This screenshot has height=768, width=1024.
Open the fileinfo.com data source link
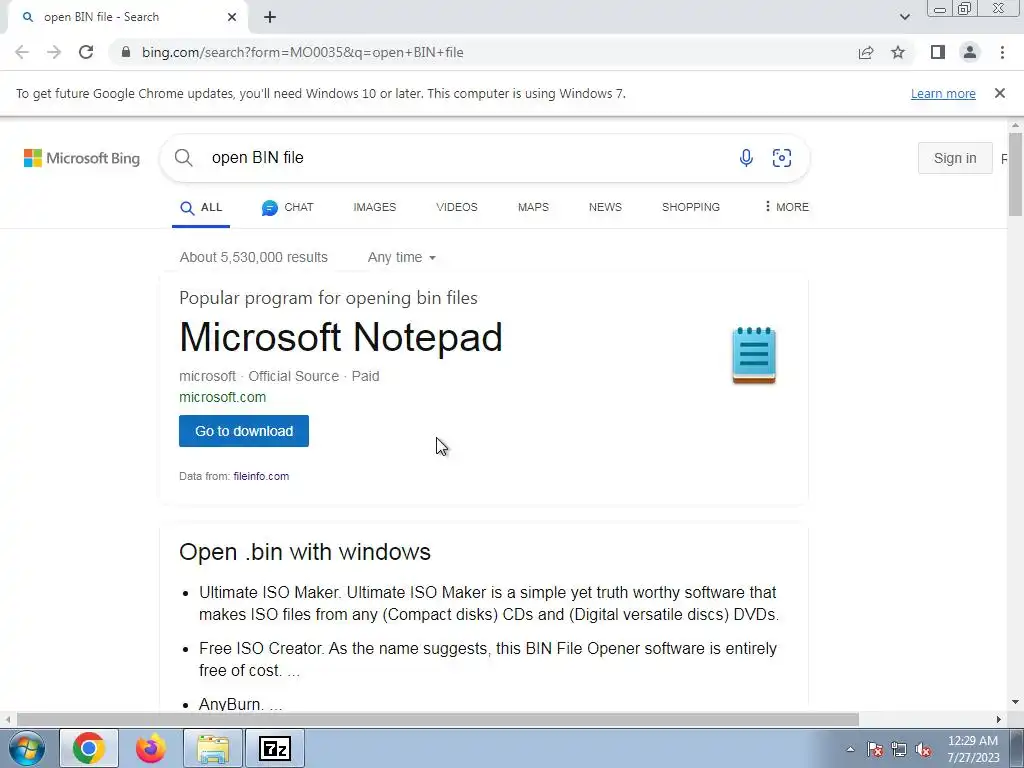click(261, 476)
